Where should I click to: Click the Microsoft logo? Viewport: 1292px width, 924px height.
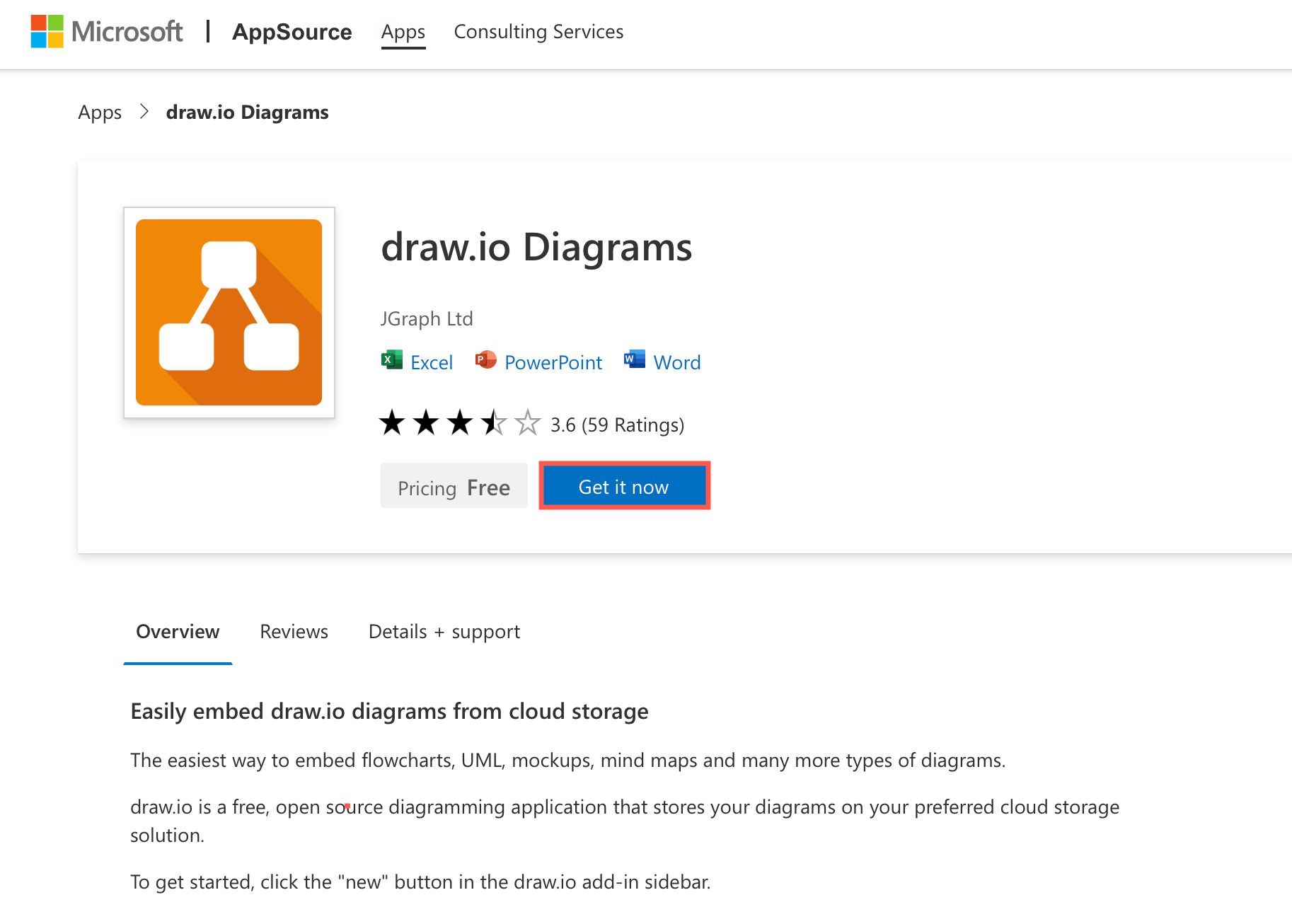pyautogui.click(x=106, y=31)
